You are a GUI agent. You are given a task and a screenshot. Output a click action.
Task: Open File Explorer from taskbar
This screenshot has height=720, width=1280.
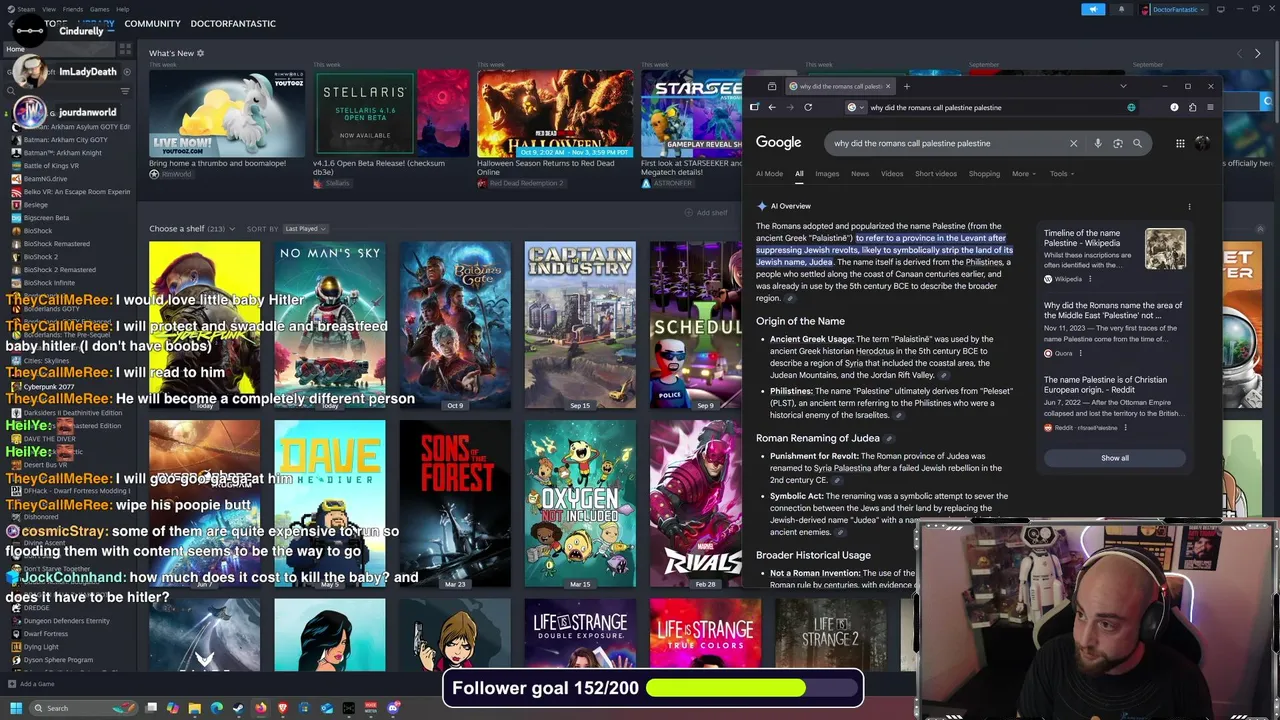coord(194,708)
